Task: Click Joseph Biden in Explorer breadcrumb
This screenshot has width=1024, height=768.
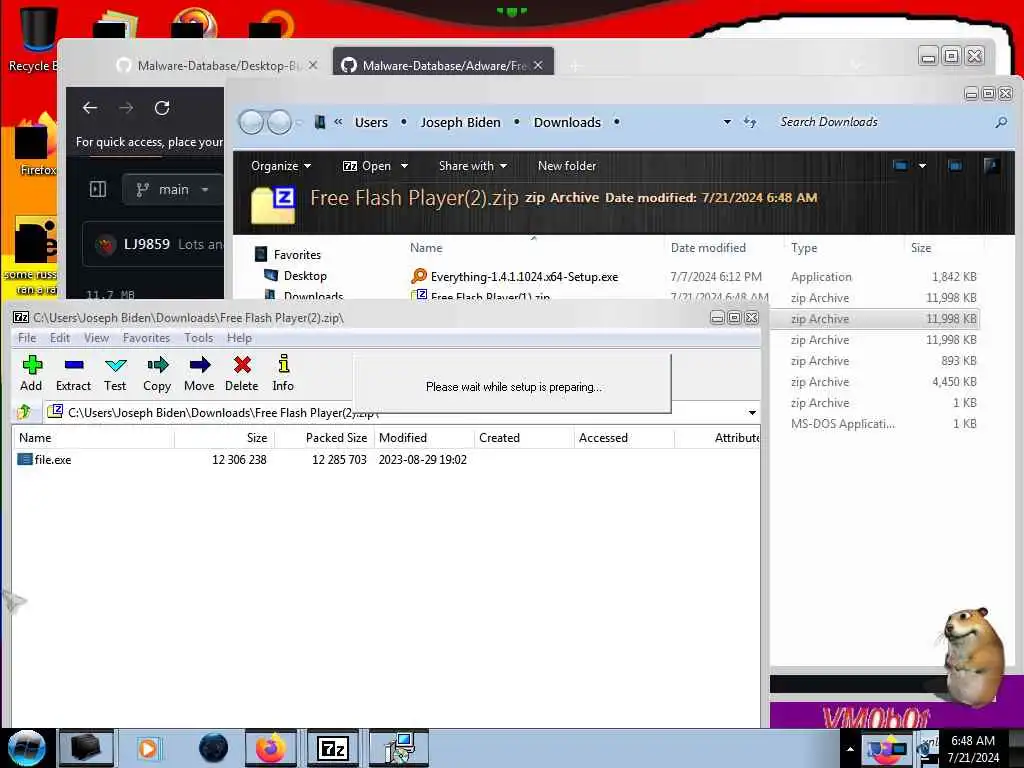Action: 460,122
